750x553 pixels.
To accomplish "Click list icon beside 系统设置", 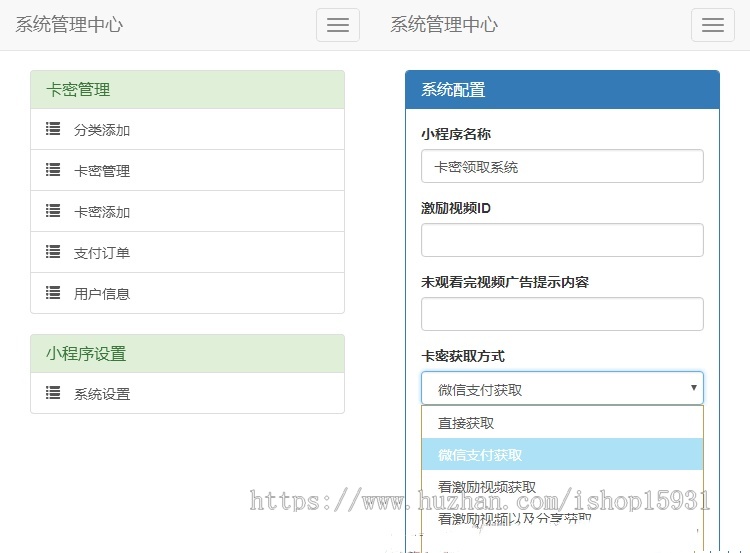I will (x=53, y=393).
